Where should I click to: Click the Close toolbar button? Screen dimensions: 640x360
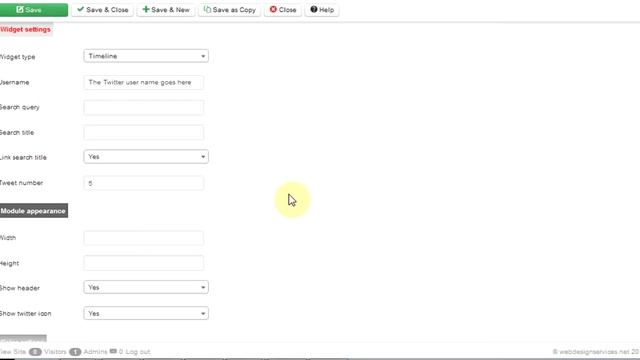click(283, 10)
